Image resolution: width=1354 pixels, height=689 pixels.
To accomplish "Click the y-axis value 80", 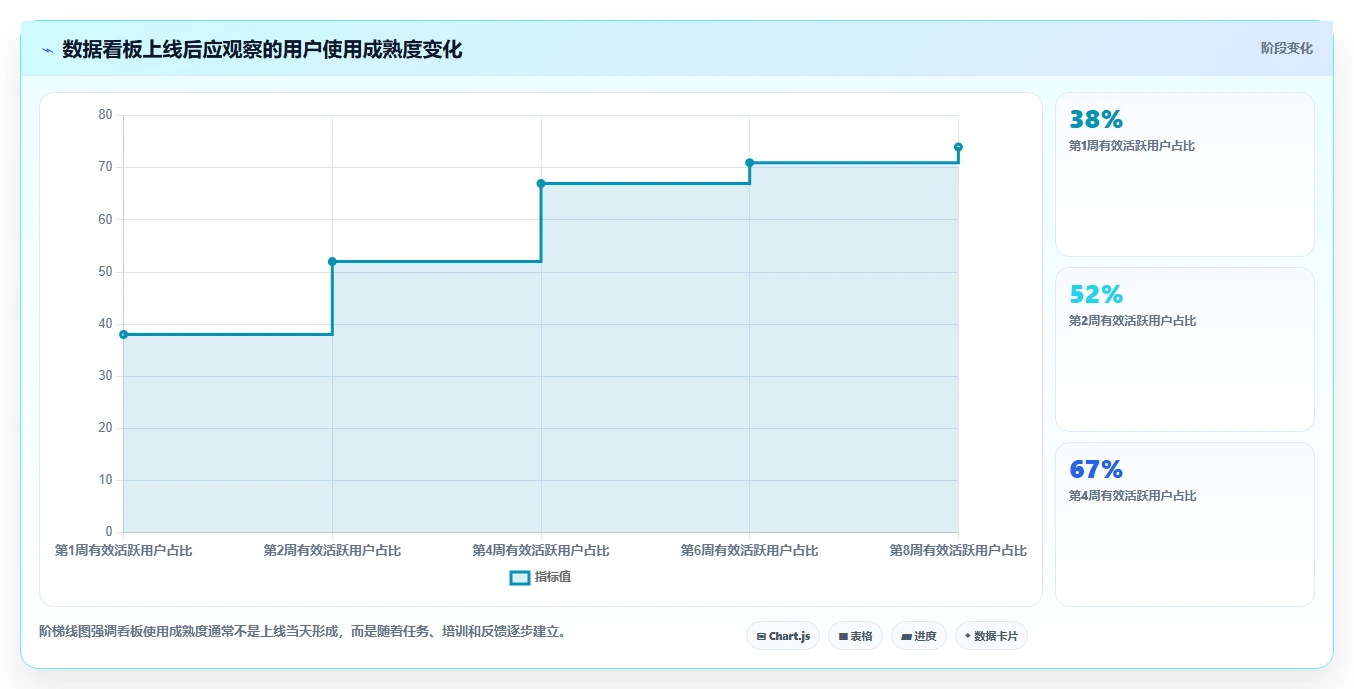I will pyautogui.click(x=106, y=115).
